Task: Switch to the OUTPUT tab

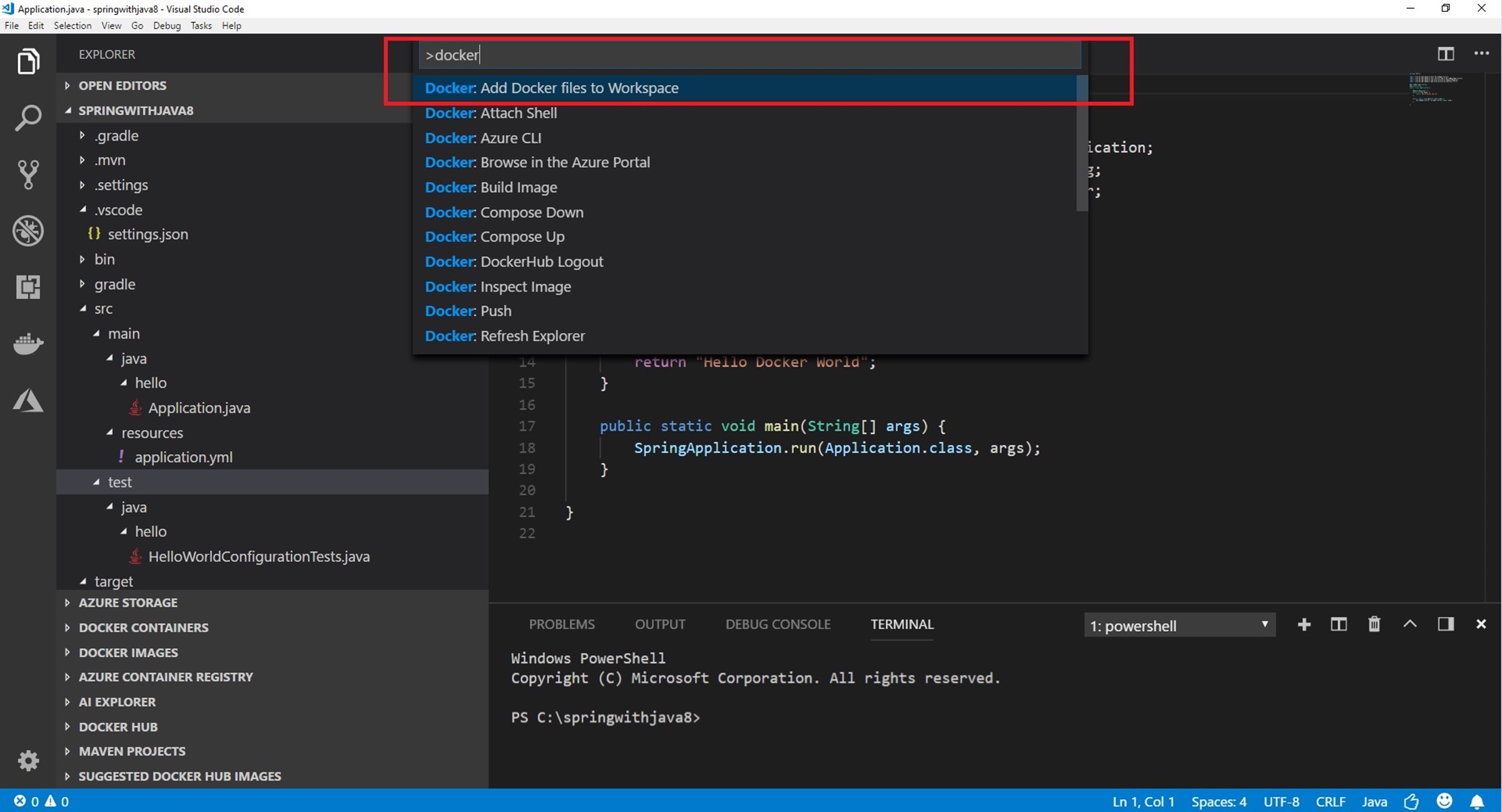Action: [x=660, y=624]
